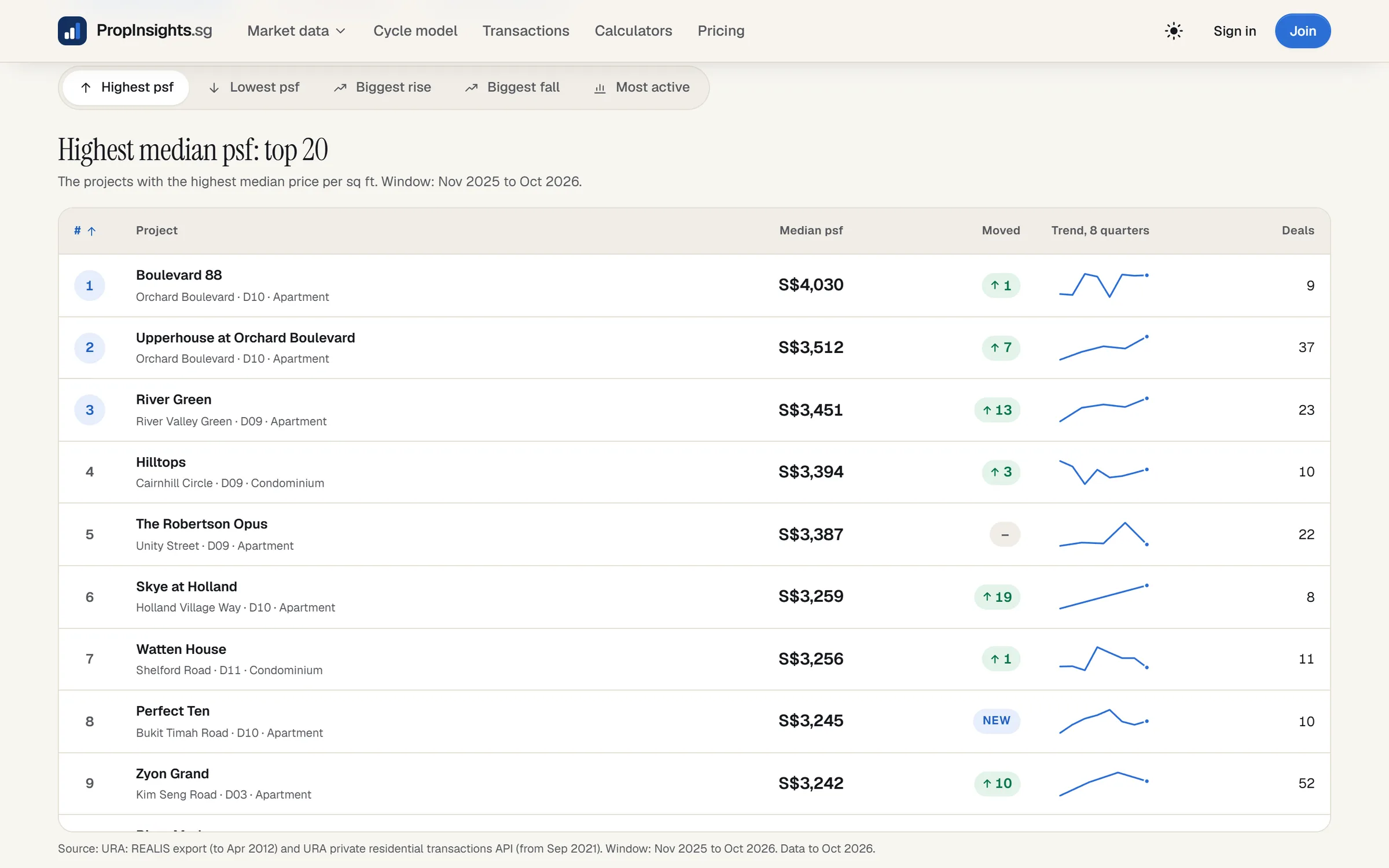Click the Median psf column header
The image size is (1389, 868).
coord(811,230)
